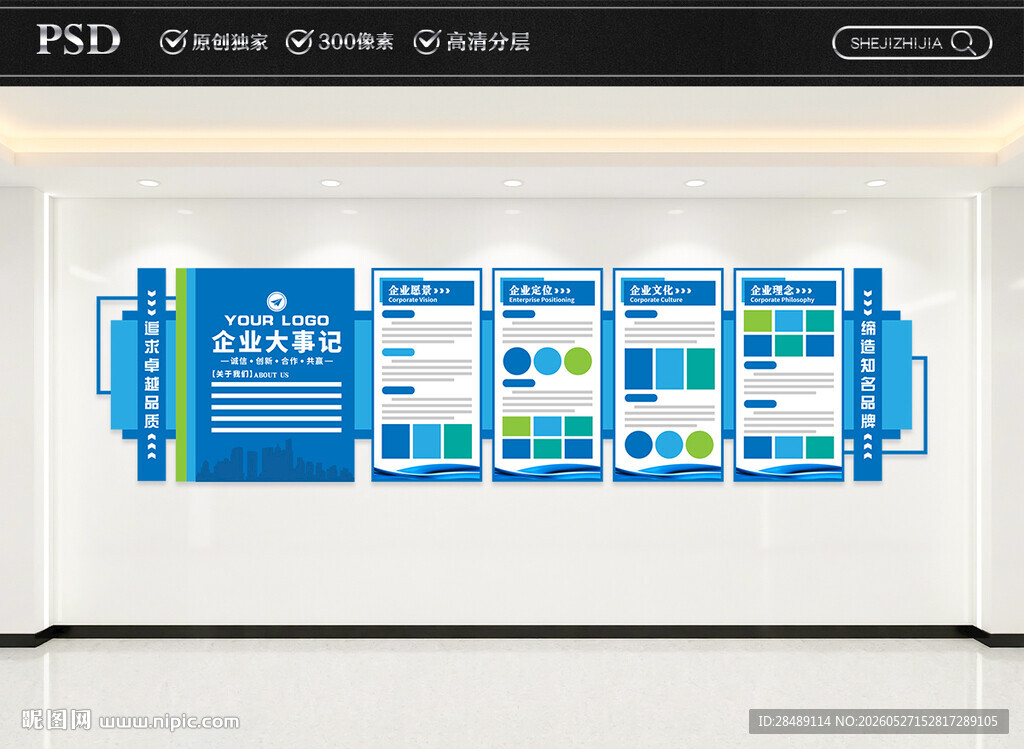The height and width of the screenshot is (749, 1024).
Task: Click the city skyline silhouette on blue panel
Action: pyautogui.click(x=275, y=462)
